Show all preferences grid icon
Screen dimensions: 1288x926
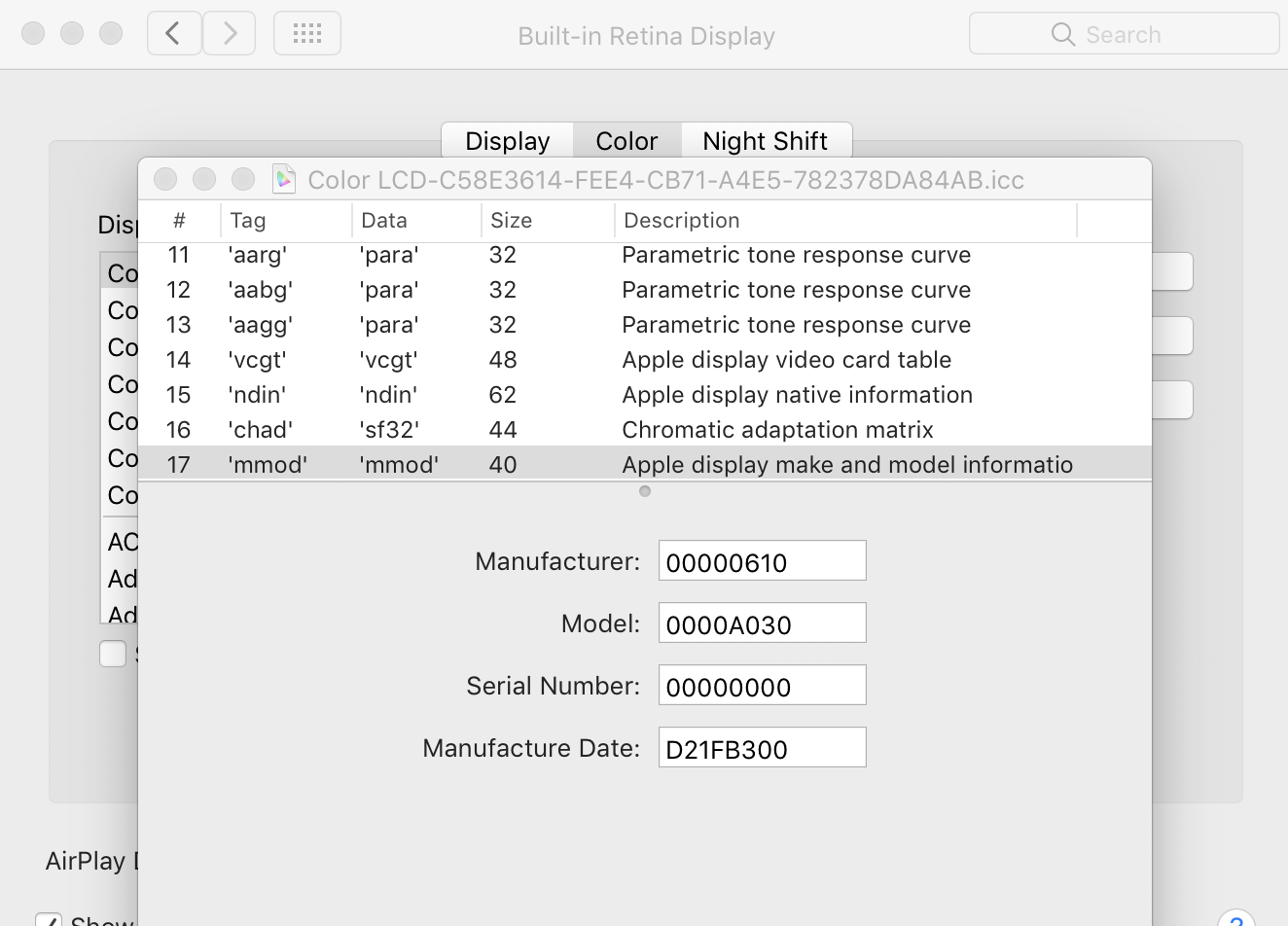[307, 34]
